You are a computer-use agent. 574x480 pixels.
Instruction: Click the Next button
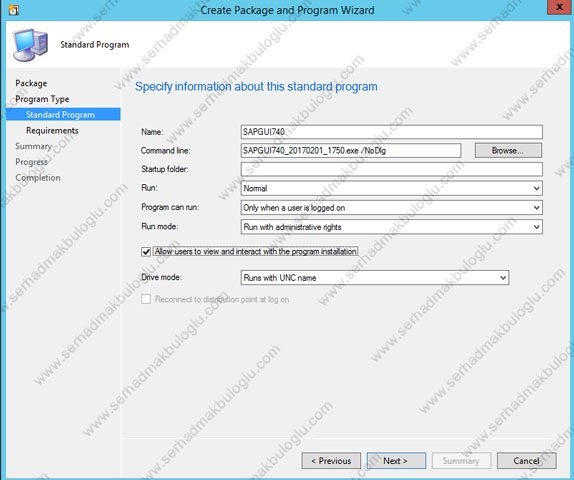tap(396, 461)
